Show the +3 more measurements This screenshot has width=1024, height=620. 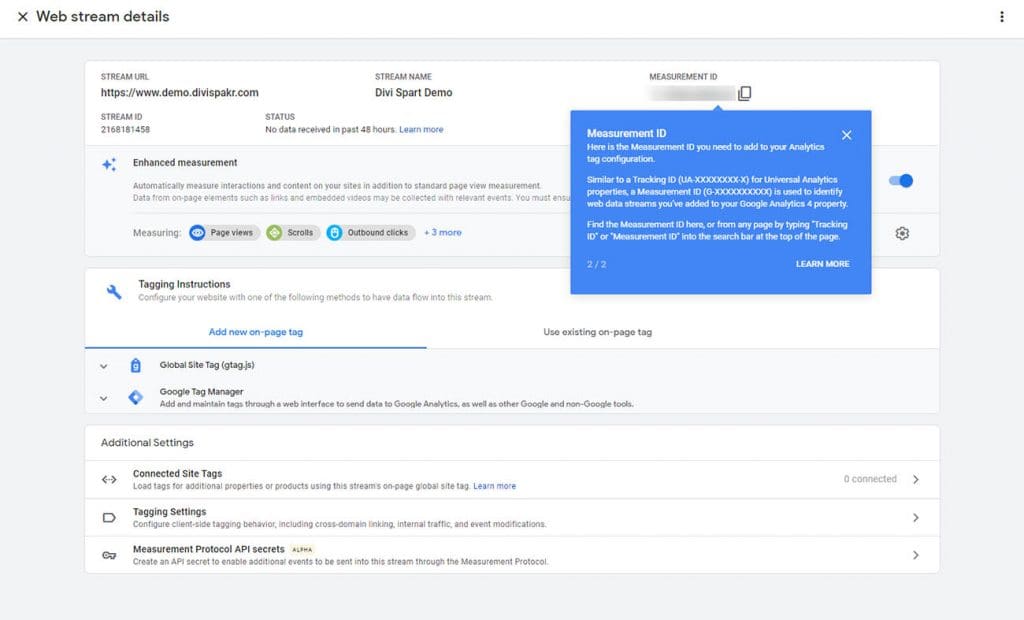tap(443, 233)
